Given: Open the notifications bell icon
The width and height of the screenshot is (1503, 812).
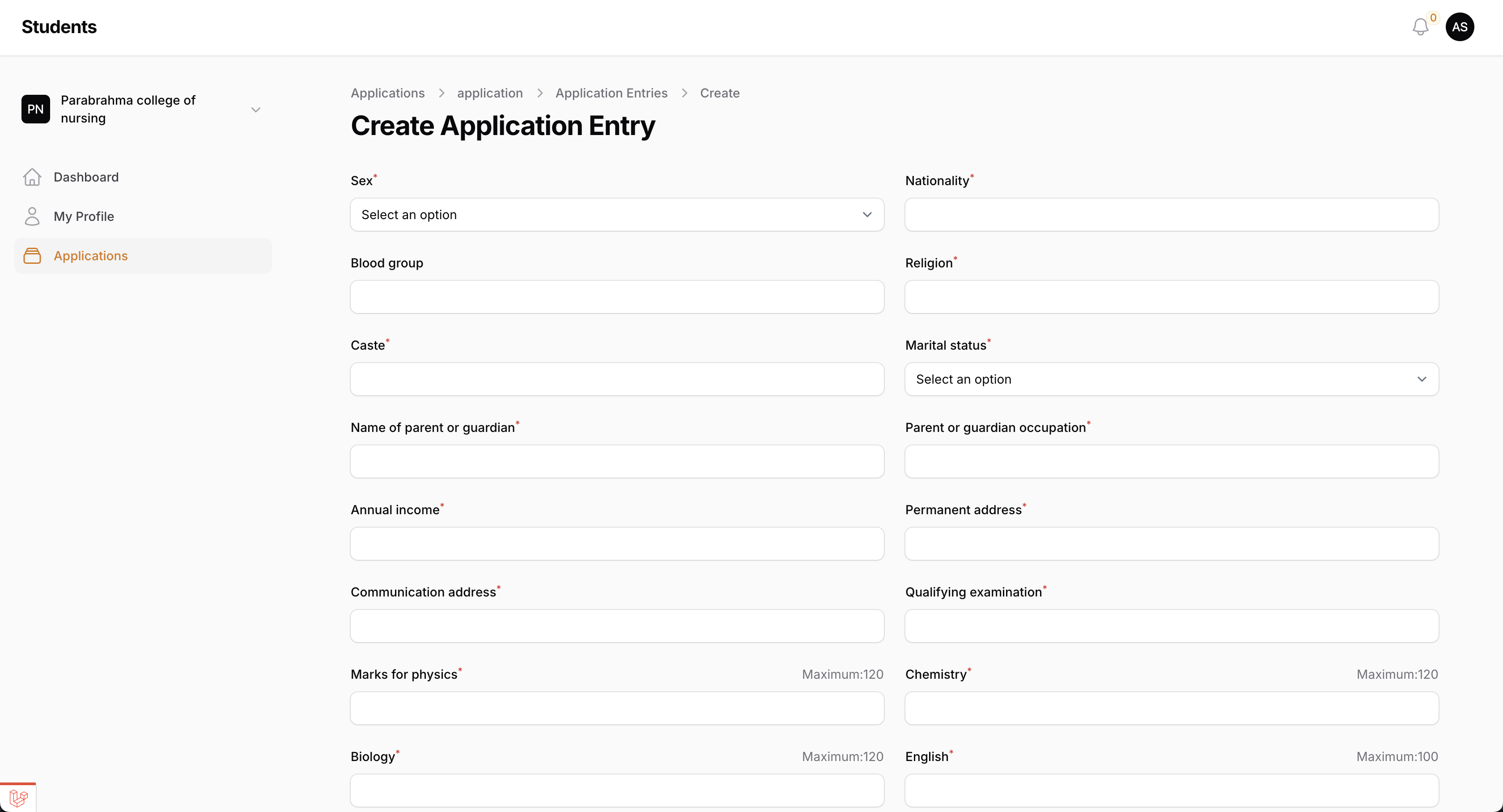Looking at the screenshot, I should tap(1420, 27).
